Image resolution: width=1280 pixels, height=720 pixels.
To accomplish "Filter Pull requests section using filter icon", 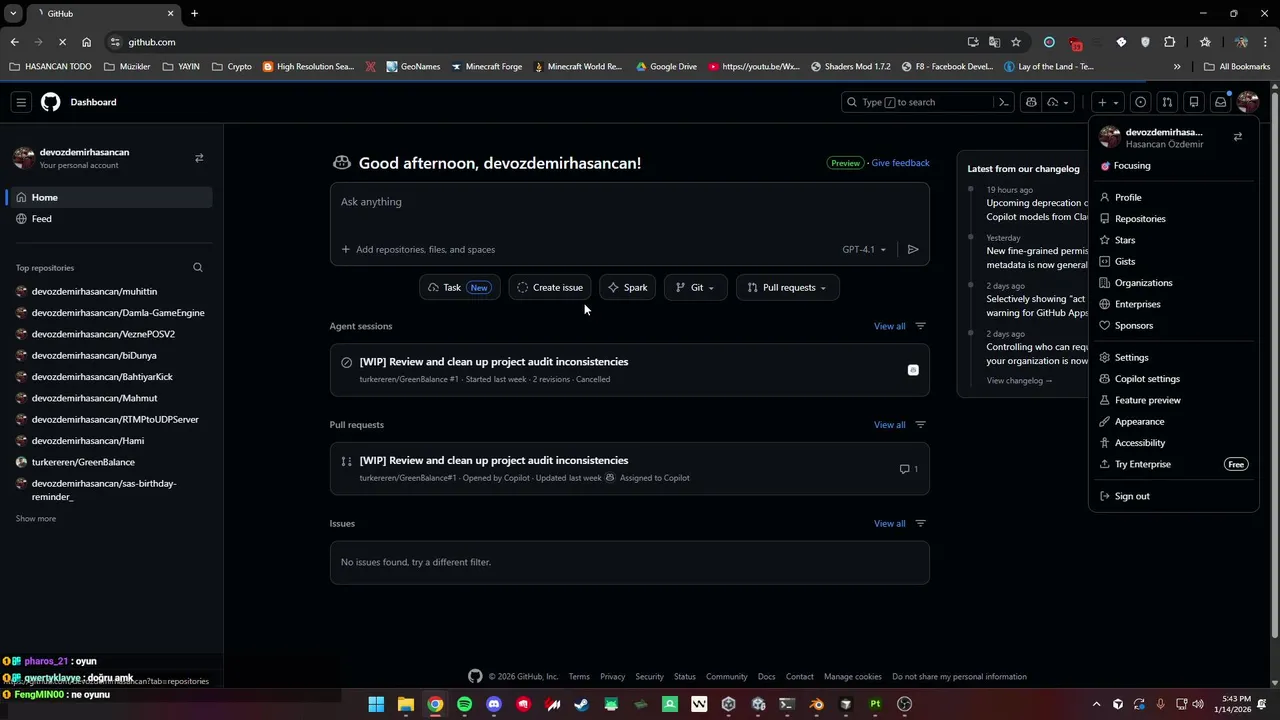I will pos(921,425).
